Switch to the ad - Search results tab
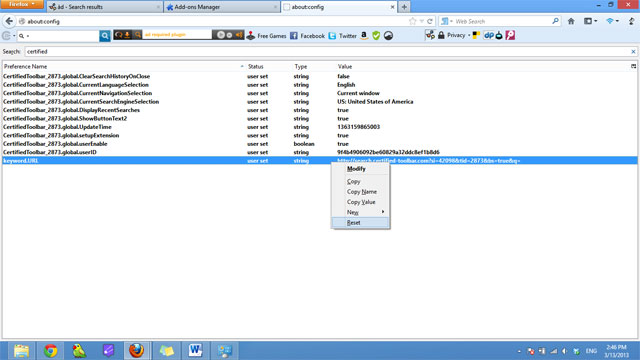 (x=104, y=7)
